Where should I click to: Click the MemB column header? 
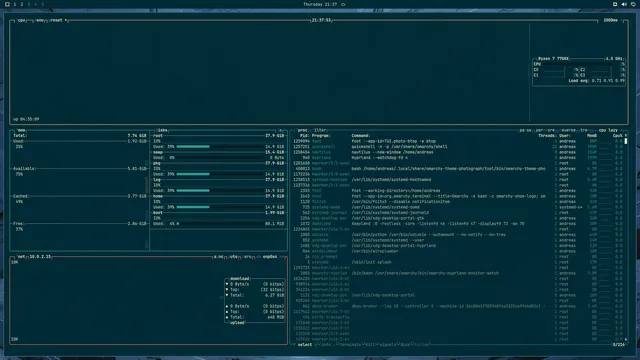[592, 136]
